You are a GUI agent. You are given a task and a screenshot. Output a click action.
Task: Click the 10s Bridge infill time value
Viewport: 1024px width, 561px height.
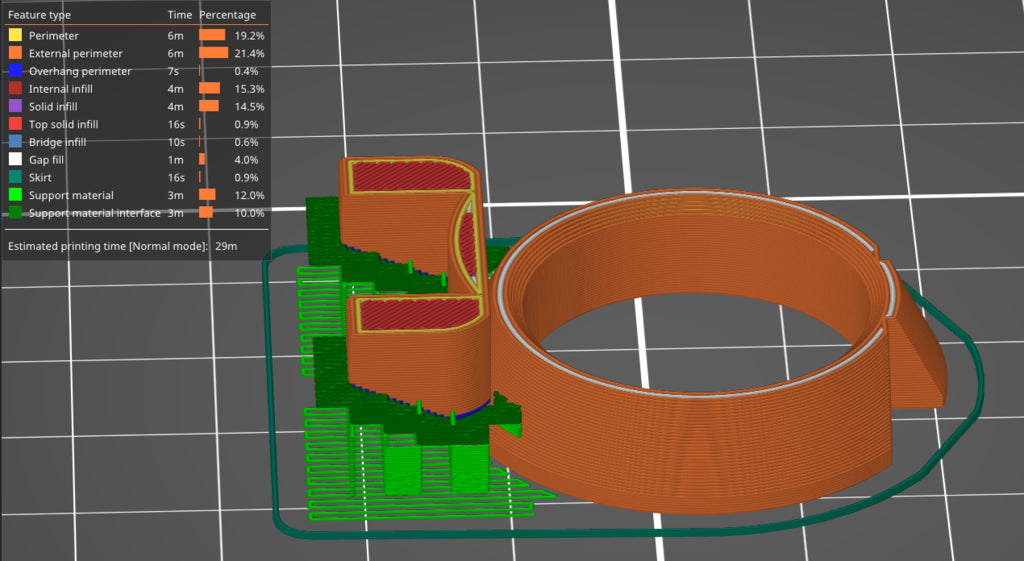pyautogui.click(x=176, y=142)
